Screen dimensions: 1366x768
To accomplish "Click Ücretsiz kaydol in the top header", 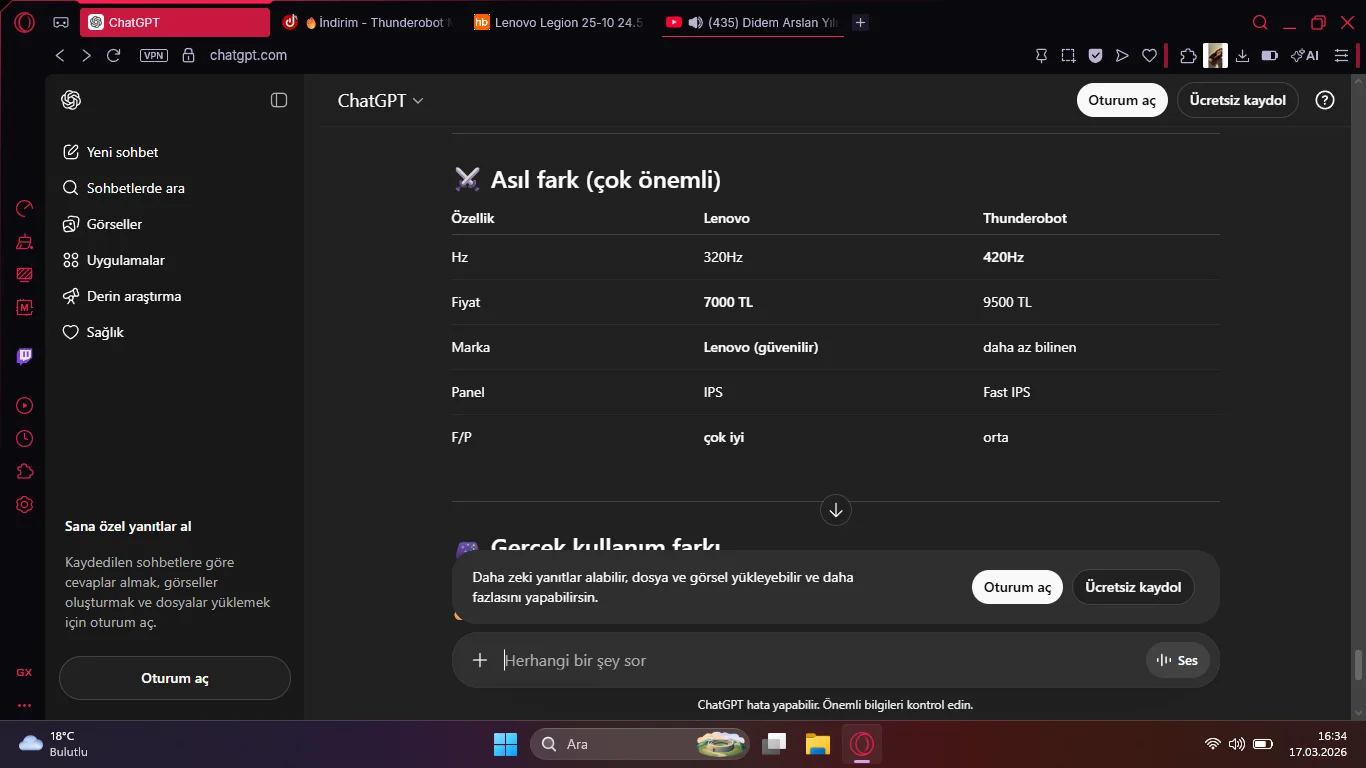I will (x=1238, y=100).
